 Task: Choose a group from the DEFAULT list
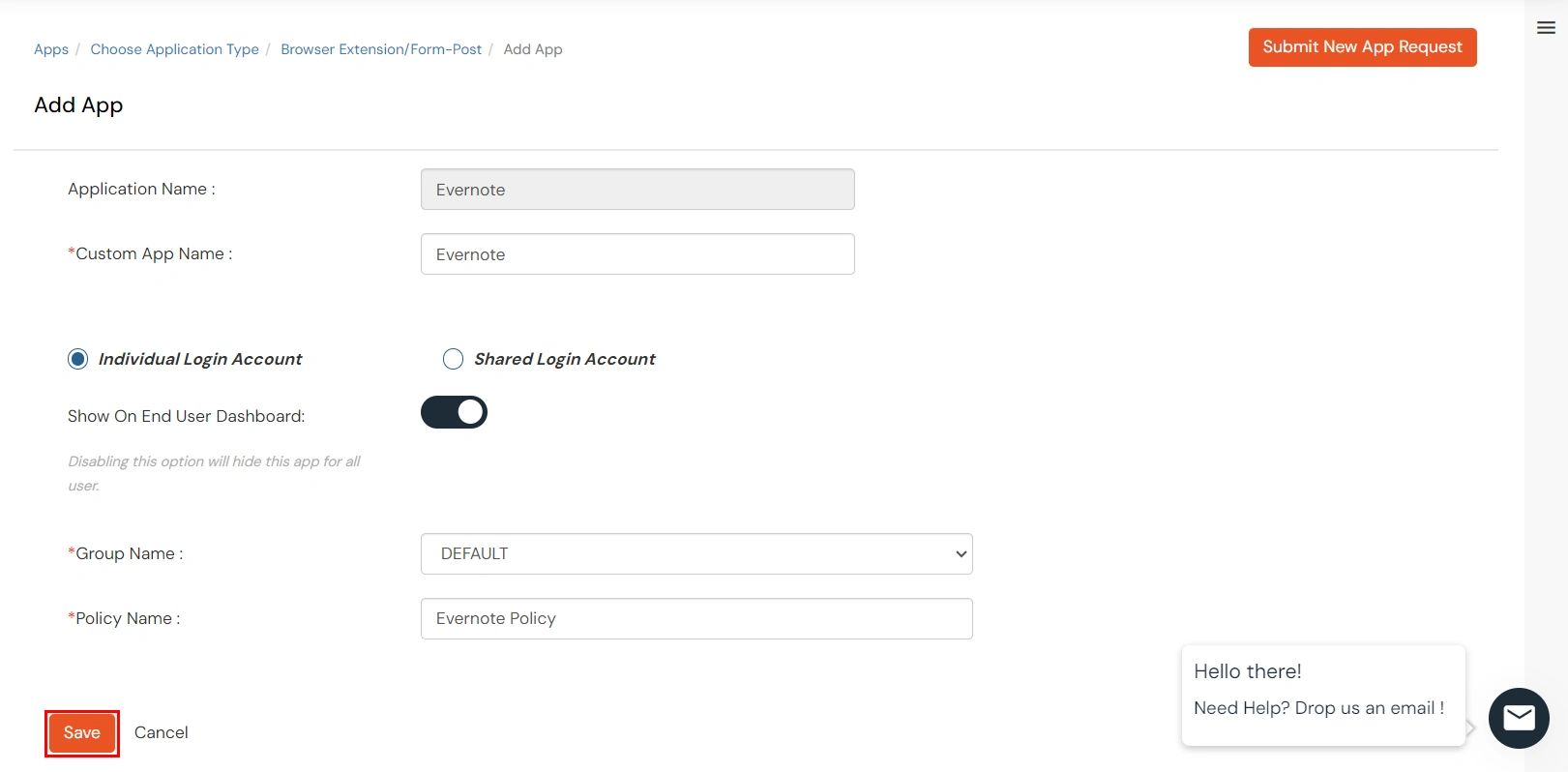(x=695, y=553)
